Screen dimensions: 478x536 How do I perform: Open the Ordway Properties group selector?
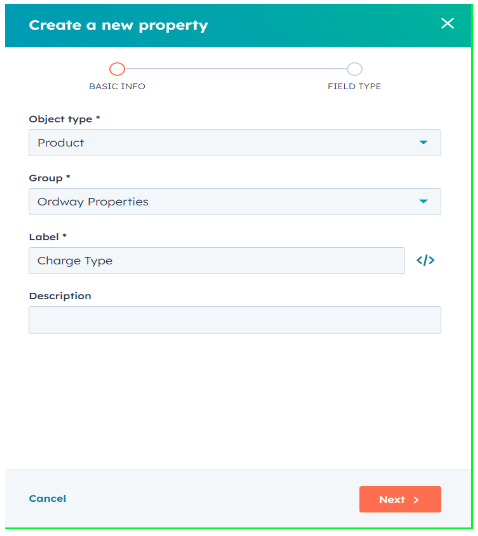235,201
